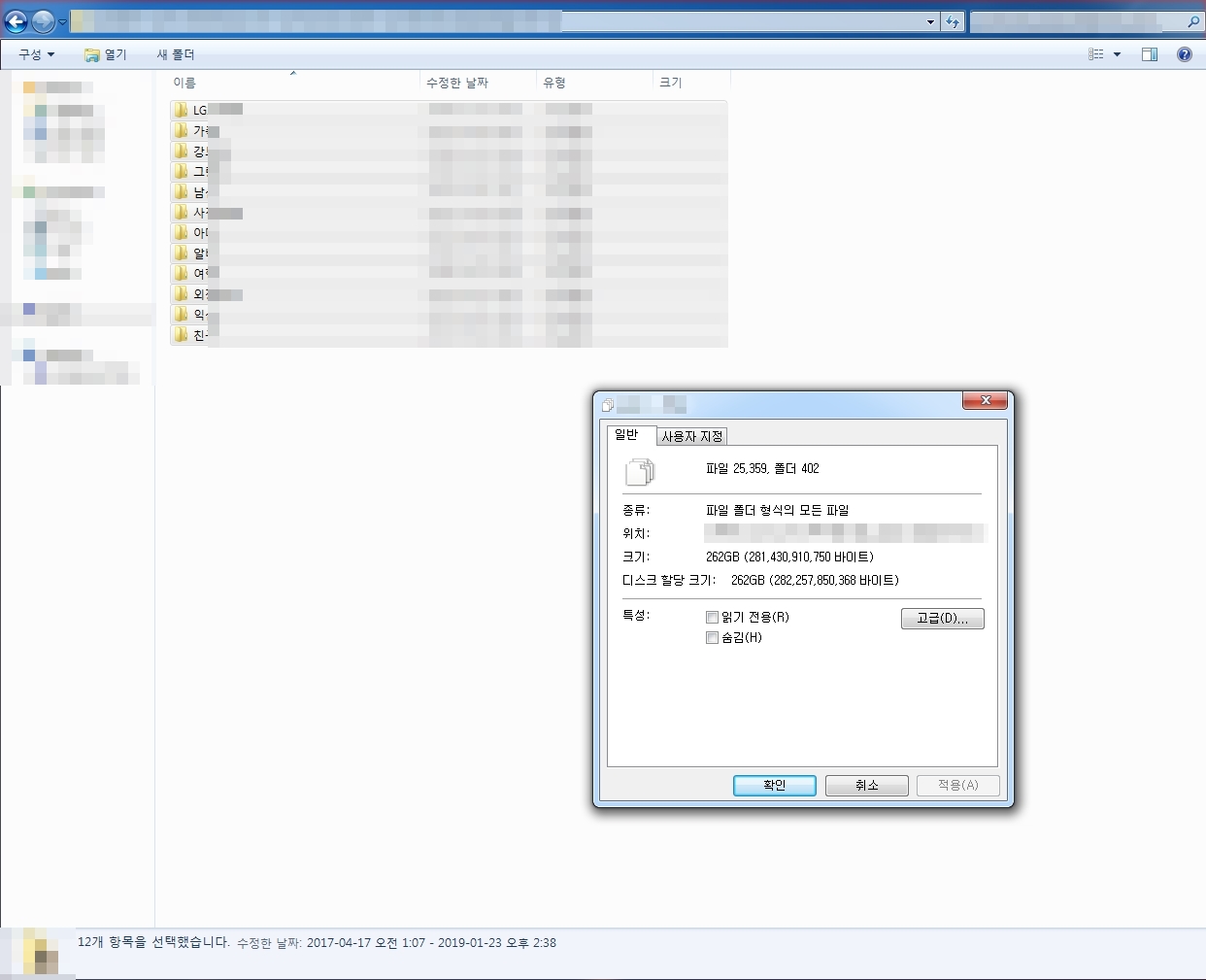Click the folder icon of the row starting 강

point(181,151)
